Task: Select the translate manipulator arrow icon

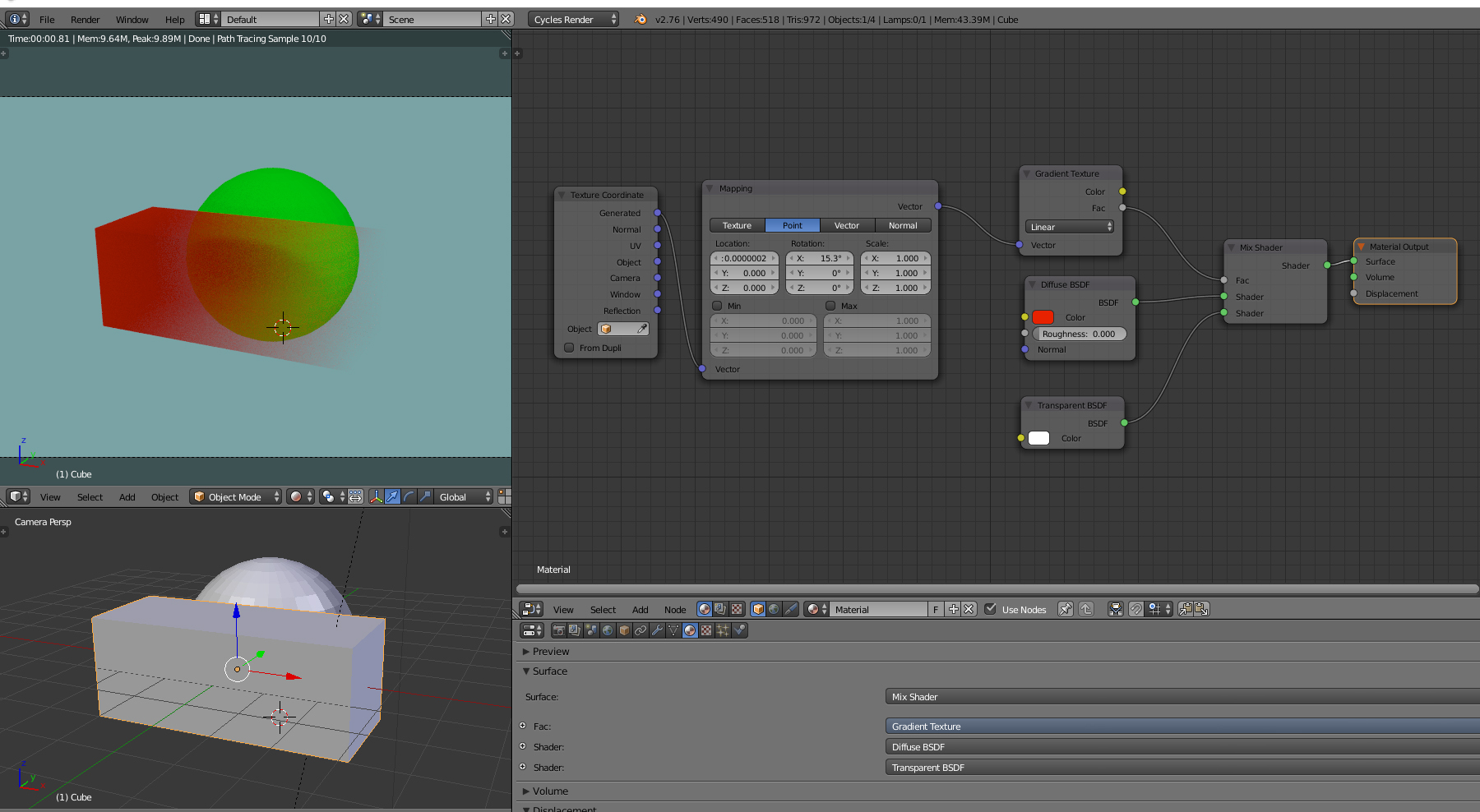Action: click(393, 496)
